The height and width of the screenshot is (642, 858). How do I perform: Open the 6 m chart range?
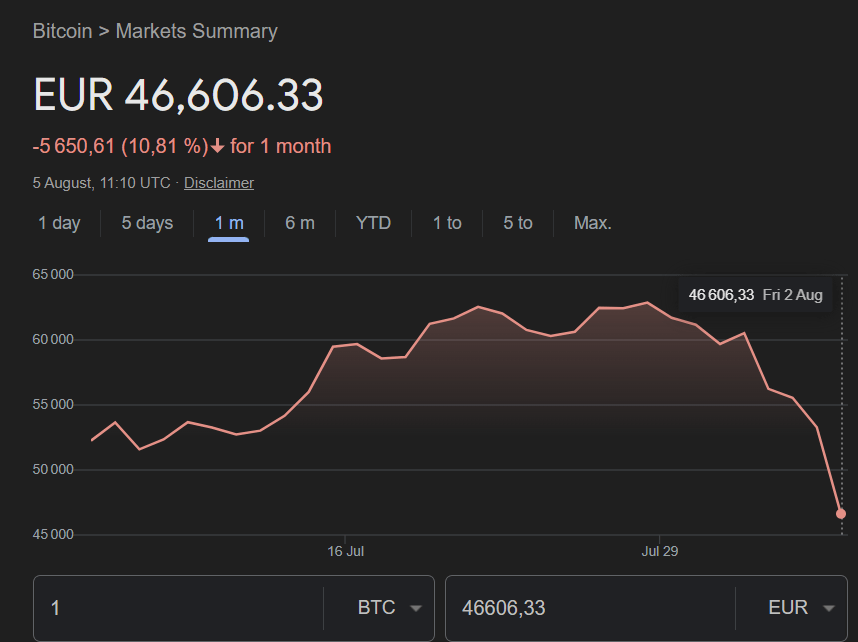(x=299, y=223)
